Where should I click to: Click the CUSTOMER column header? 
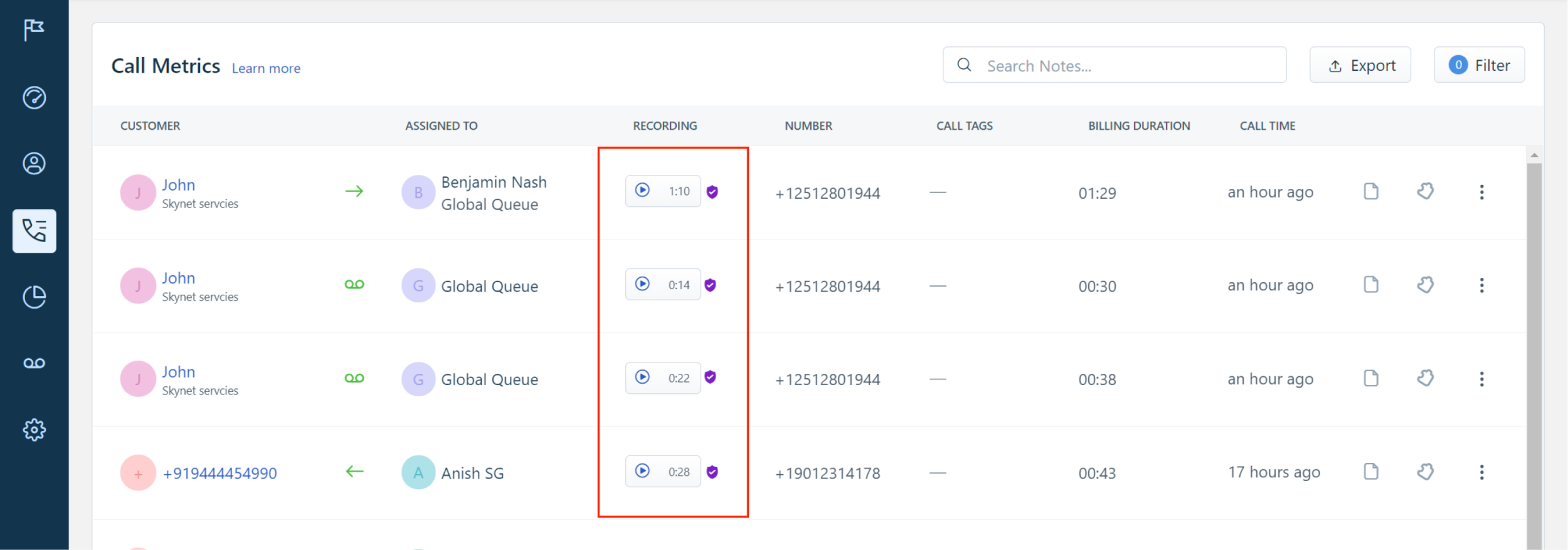(x=151, y=126)
